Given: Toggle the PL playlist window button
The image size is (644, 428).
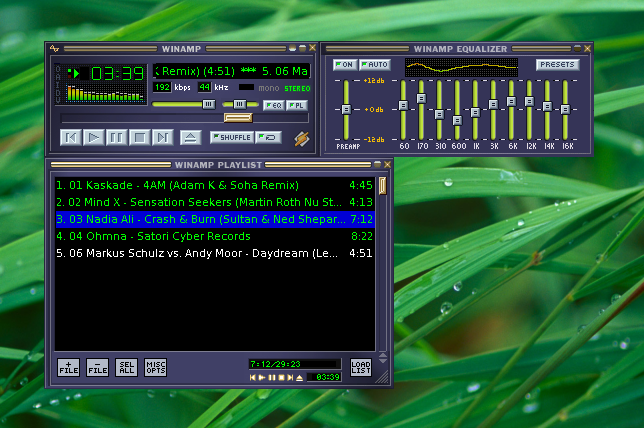Looking at the screenshot, I should point(297,106).
